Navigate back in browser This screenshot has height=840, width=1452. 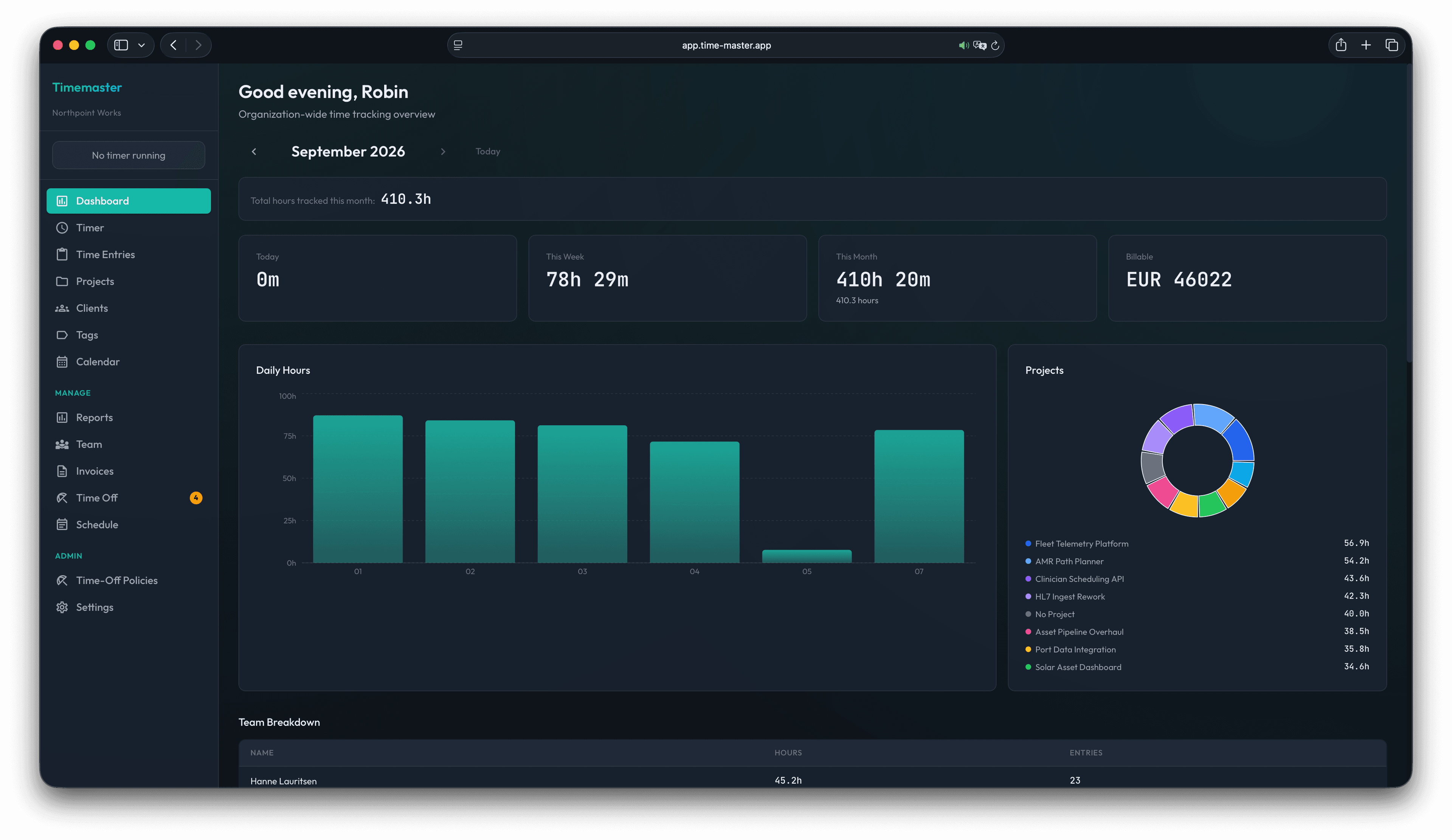click(x=174, y=45)
